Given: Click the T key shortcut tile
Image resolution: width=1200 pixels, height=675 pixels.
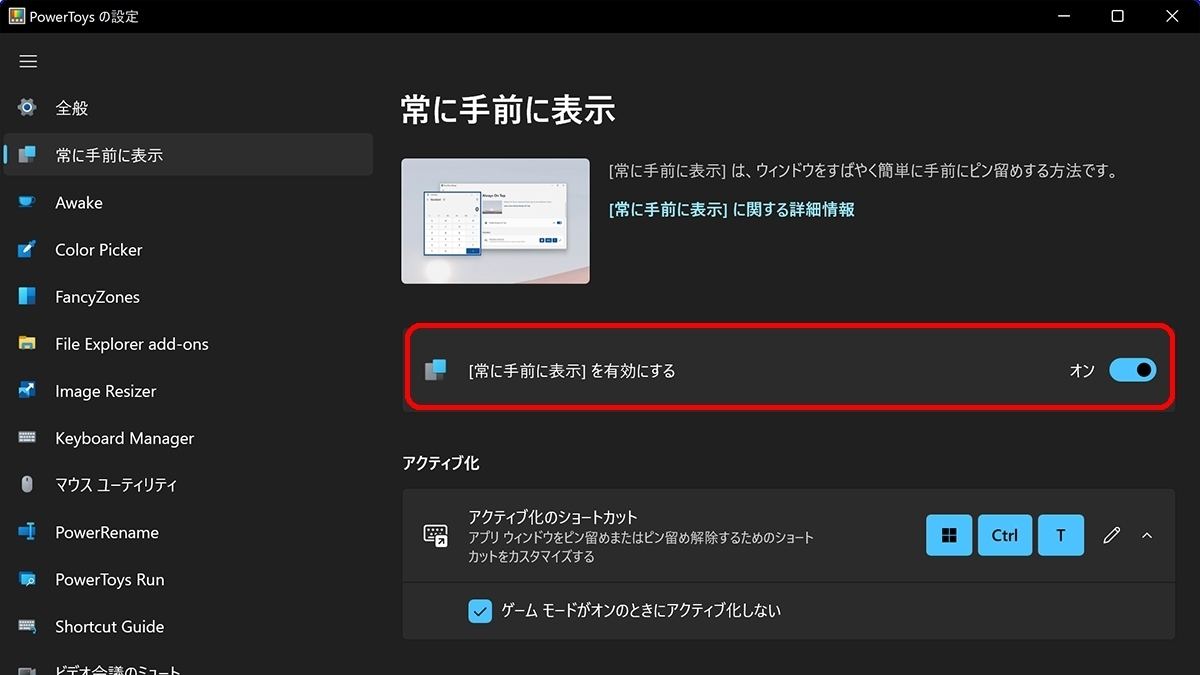Looking at the screenshot, I should click(1061, 535).
